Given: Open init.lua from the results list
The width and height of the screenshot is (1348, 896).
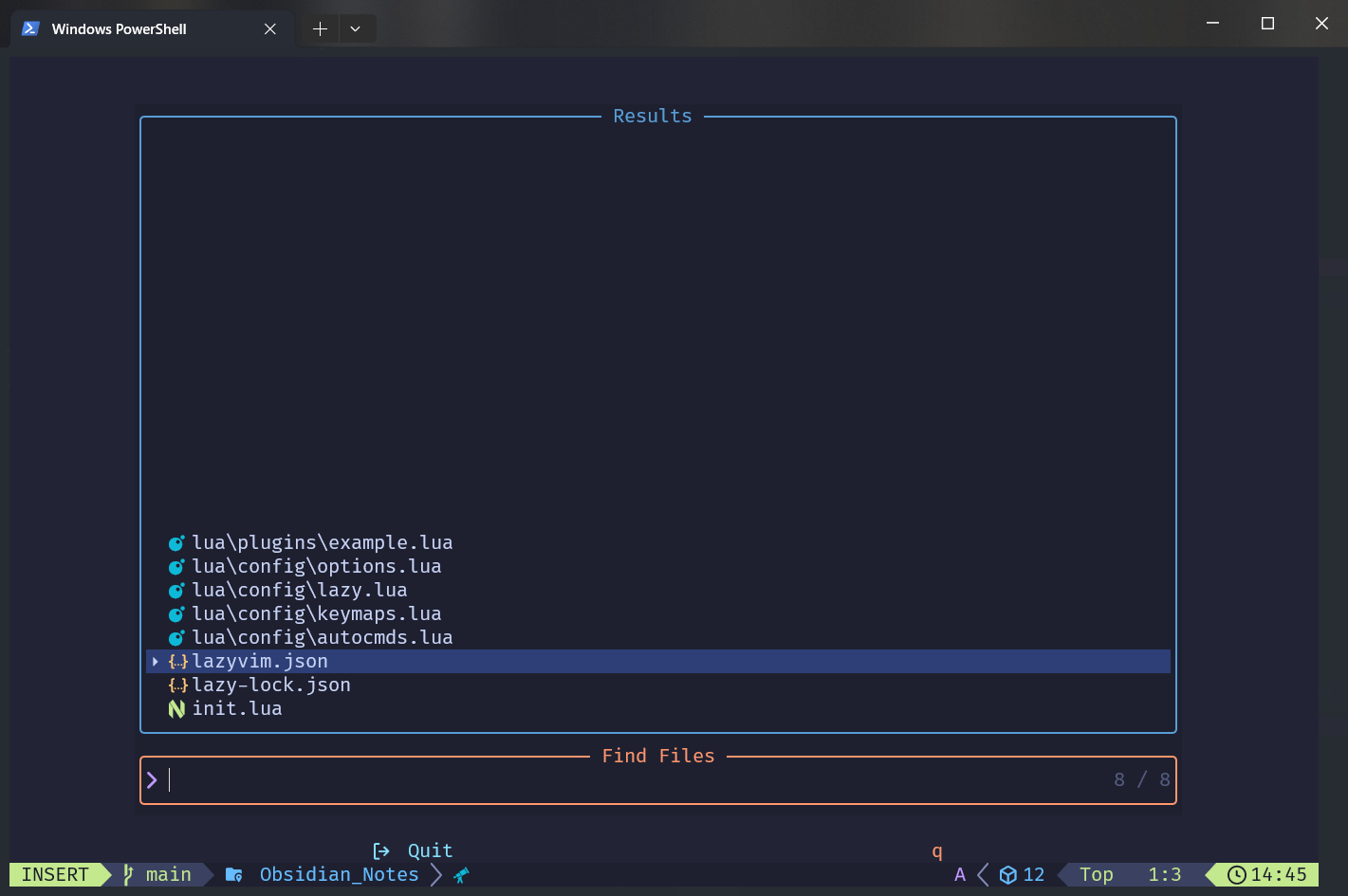Looking at the screenshot, I should coord(237,709).
